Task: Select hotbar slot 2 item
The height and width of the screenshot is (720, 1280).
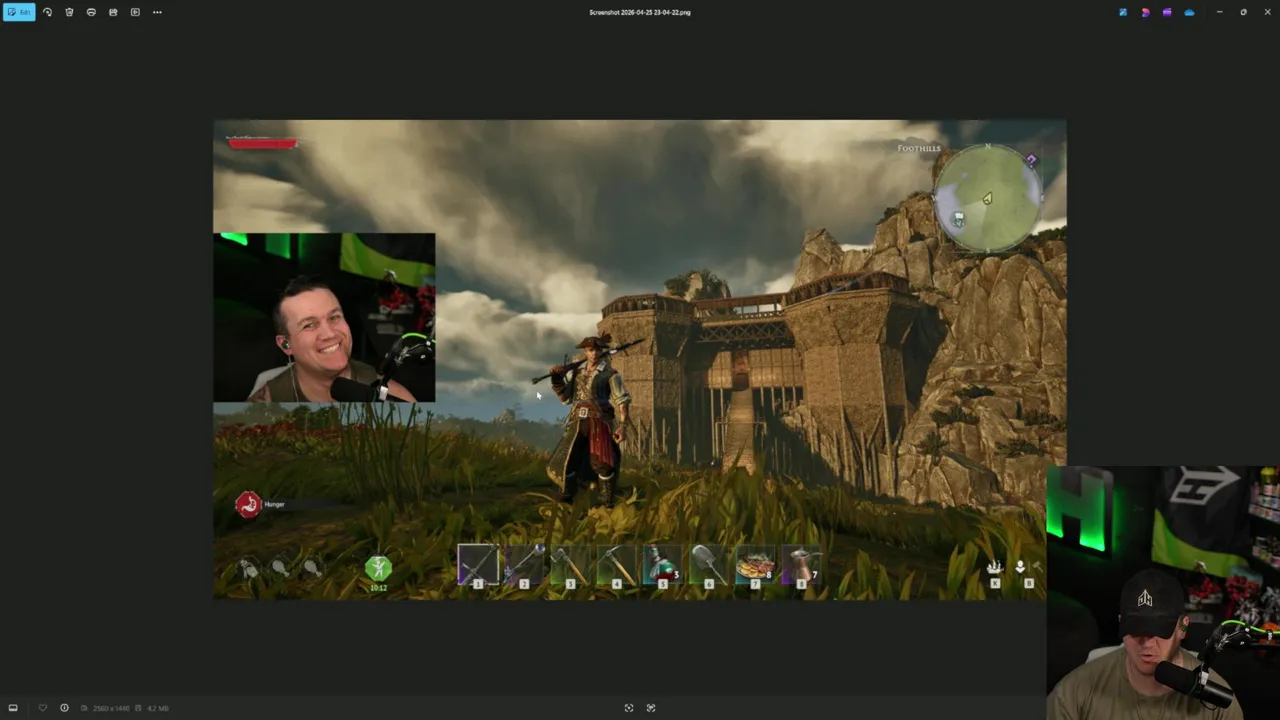Action: [x=524, y=566]
